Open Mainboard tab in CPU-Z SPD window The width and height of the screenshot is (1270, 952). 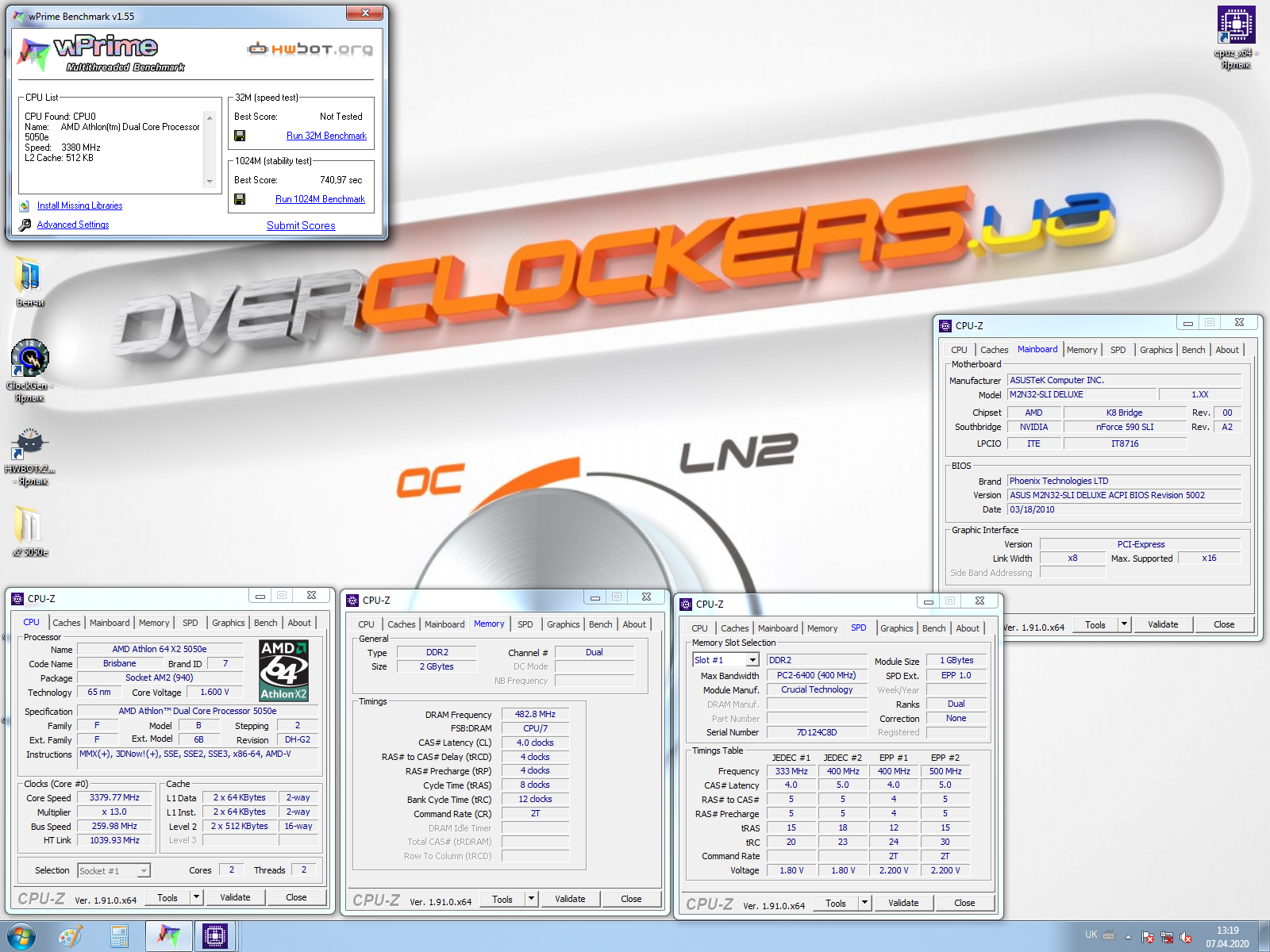point(778,628)
